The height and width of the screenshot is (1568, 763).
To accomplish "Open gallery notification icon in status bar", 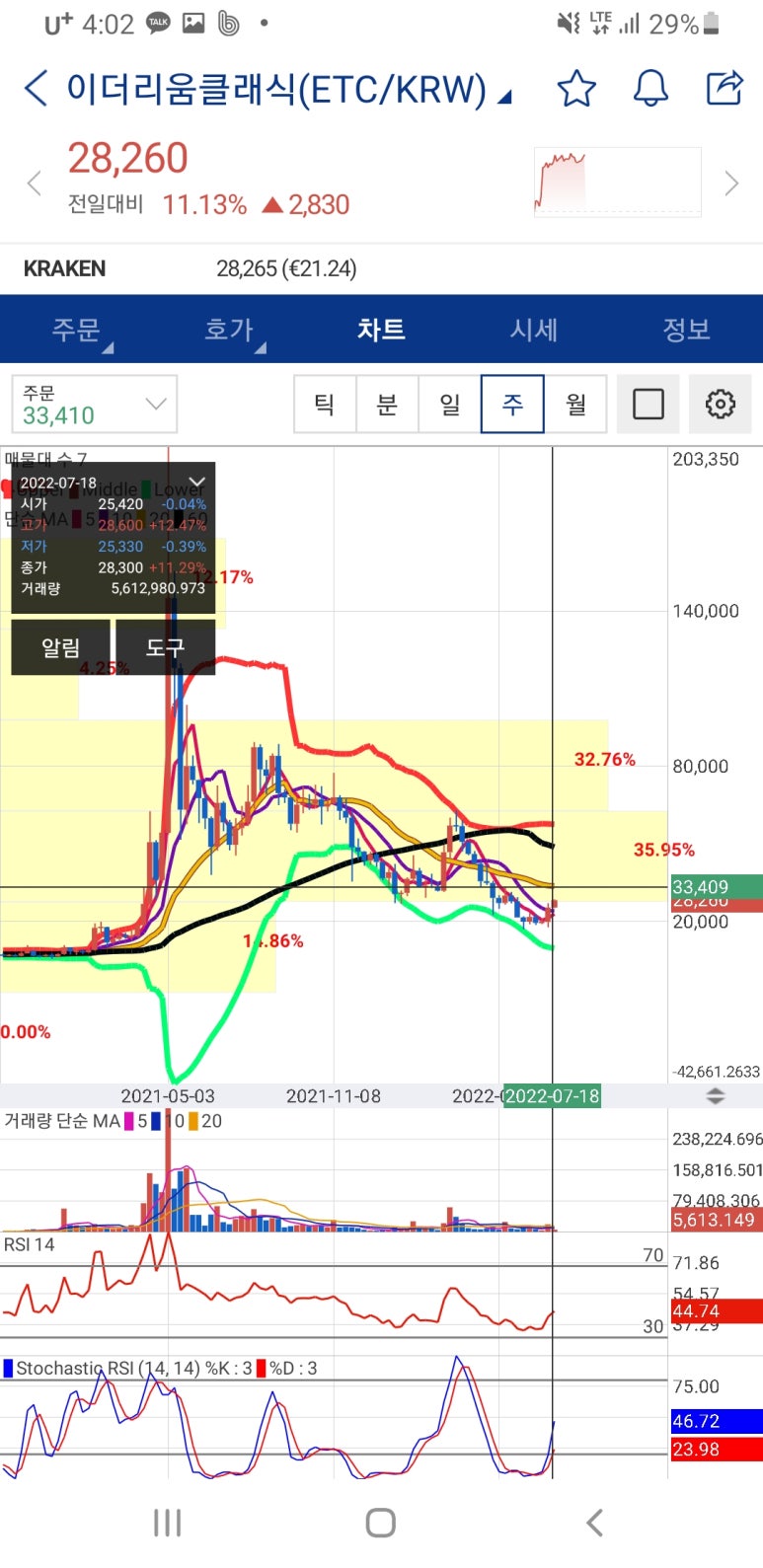I will click(x=193, y=24).
